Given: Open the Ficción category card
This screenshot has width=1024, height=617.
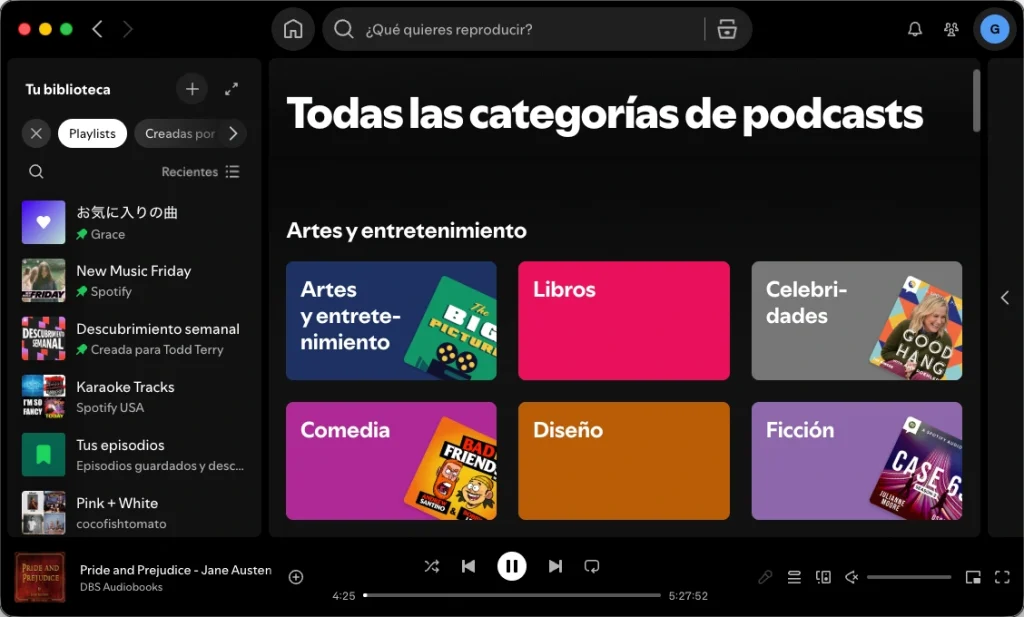Looking at the screenshot, I should [x=857, y=461].
